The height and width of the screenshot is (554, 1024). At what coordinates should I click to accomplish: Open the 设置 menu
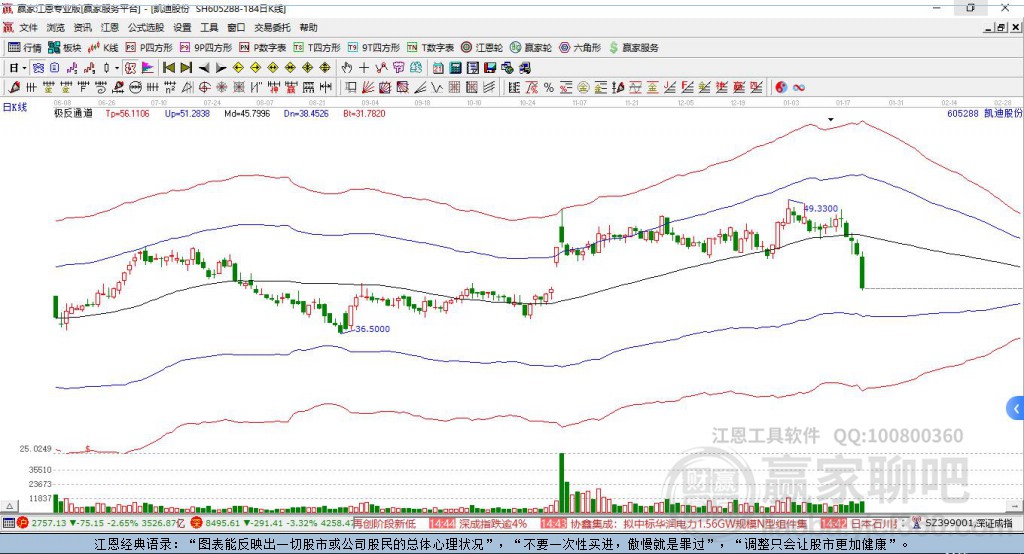[182, 27]
